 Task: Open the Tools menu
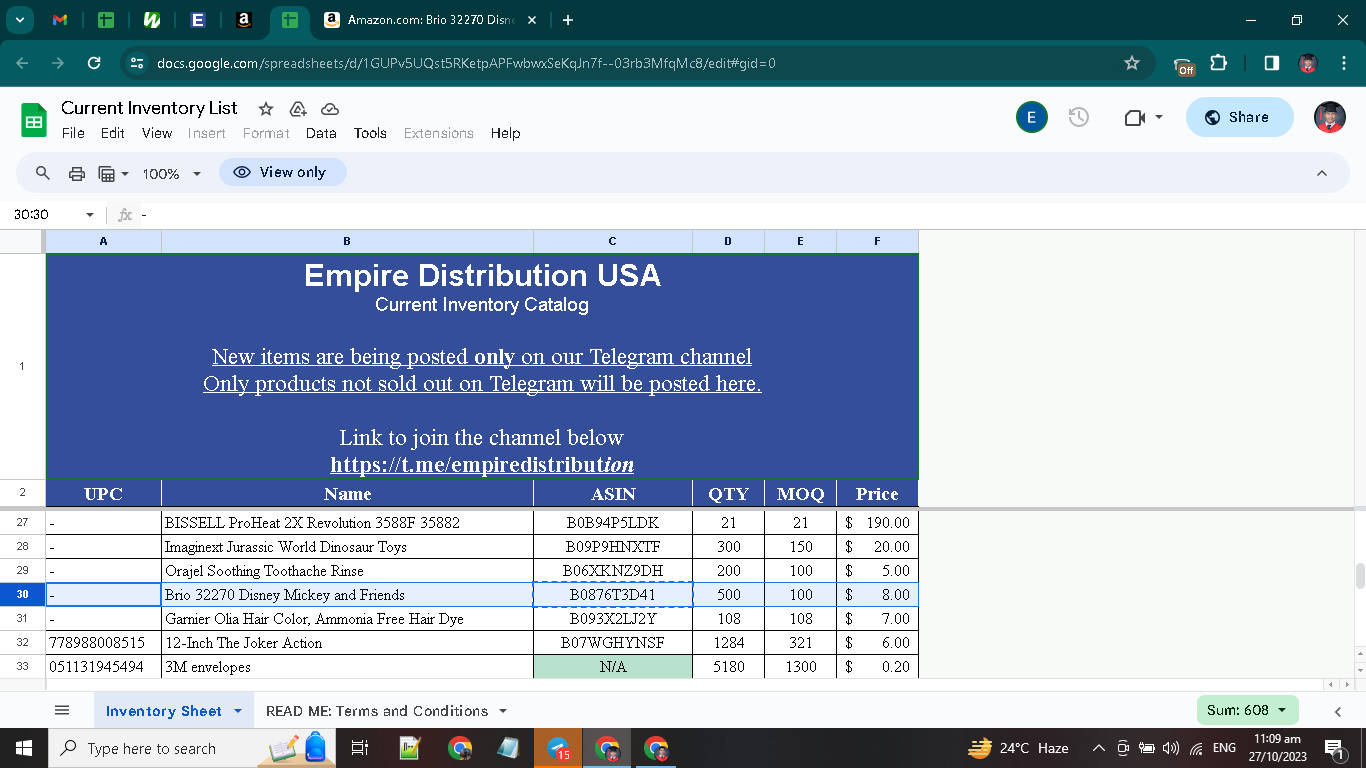[x=370, y=133]
